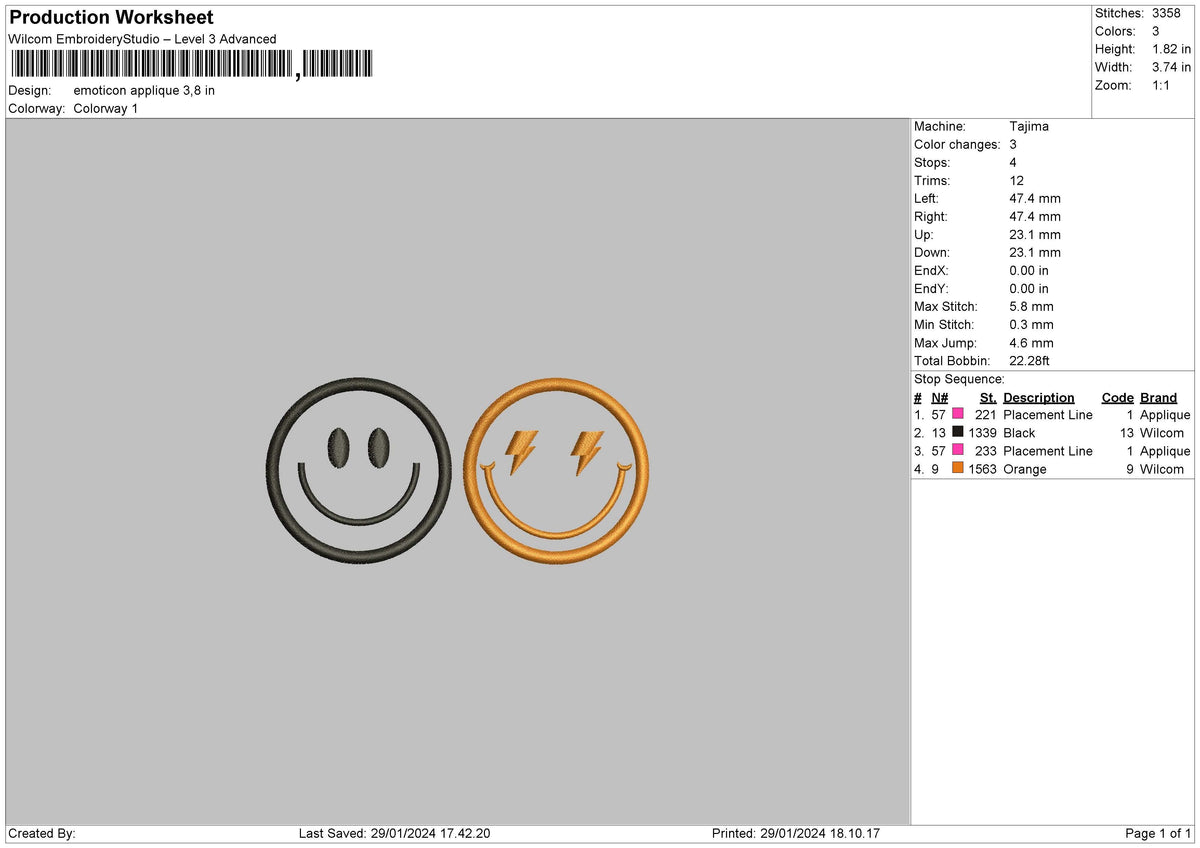Click the barcode under the software title
The height and width of the screenshot is (848, 1200).
tap(191, 65)
